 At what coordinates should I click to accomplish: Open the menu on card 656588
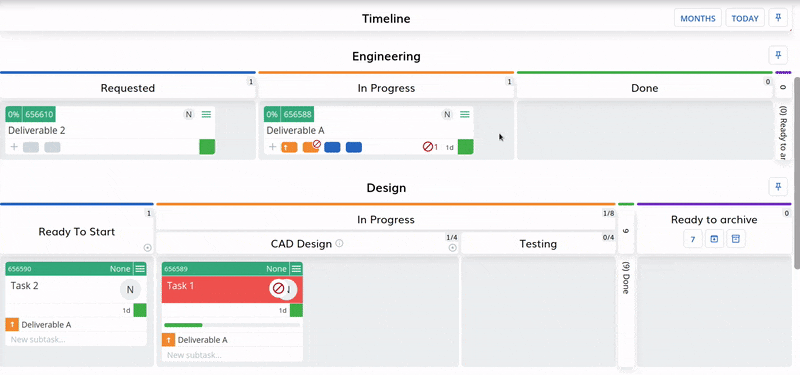pyautogui.click(x=465, y=114)
